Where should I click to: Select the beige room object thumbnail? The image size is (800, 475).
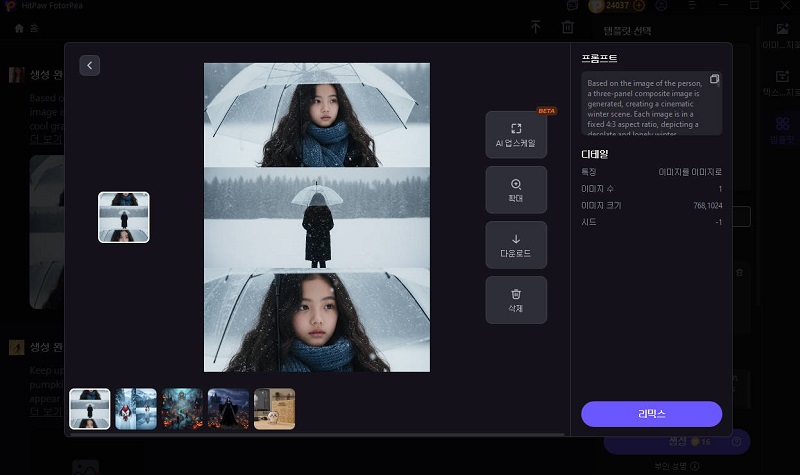pyautogui.click(x=274, y=409)
